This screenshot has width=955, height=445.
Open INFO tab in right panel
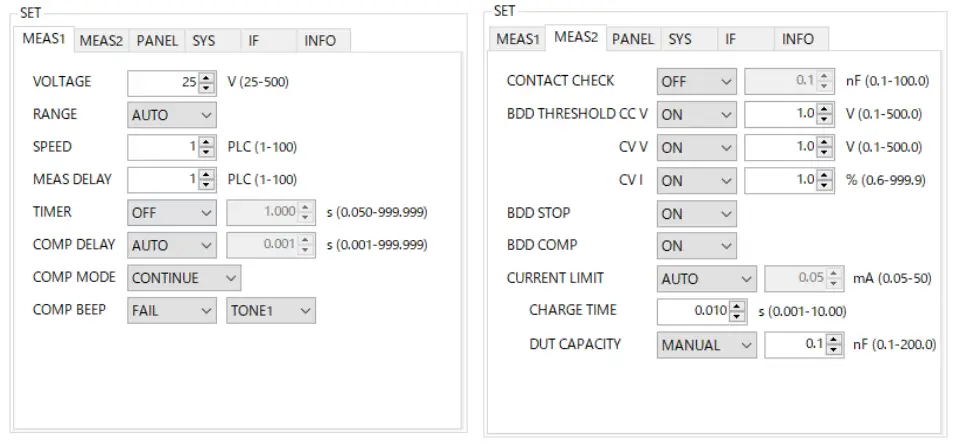(x=798, y=39)
